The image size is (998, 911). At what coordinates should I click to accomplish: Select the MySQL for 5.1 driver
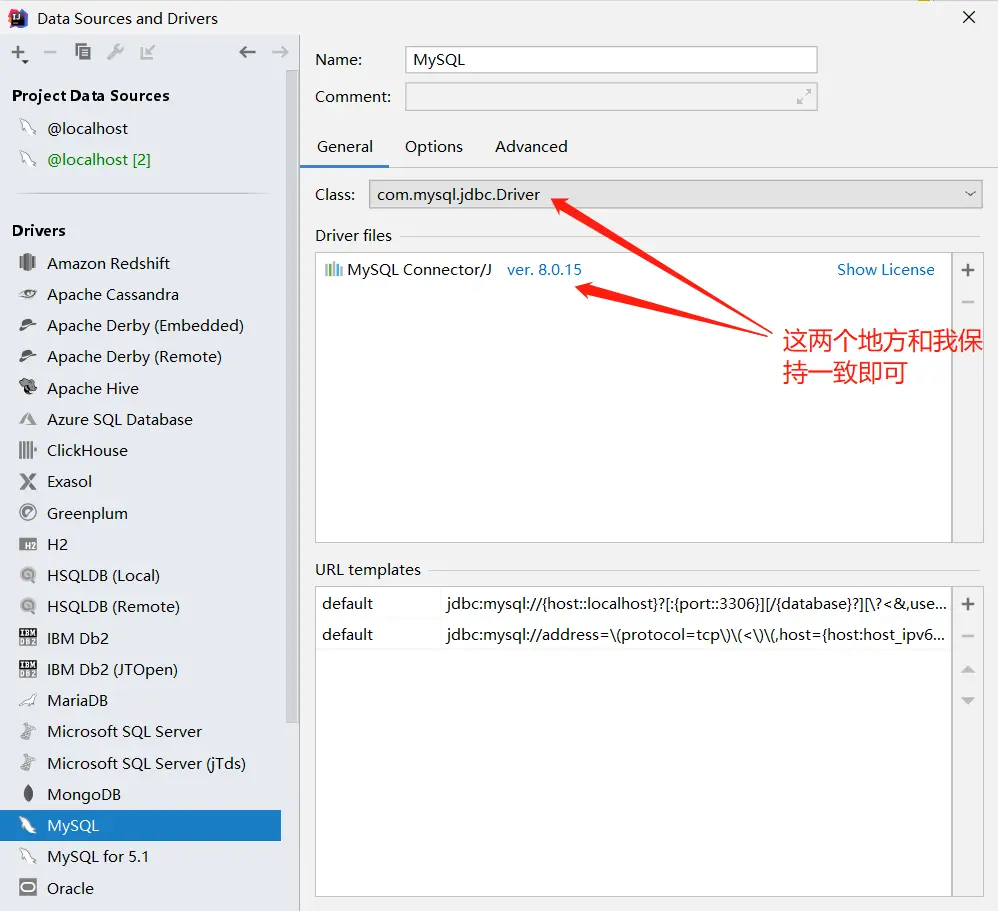pos(97,857)
